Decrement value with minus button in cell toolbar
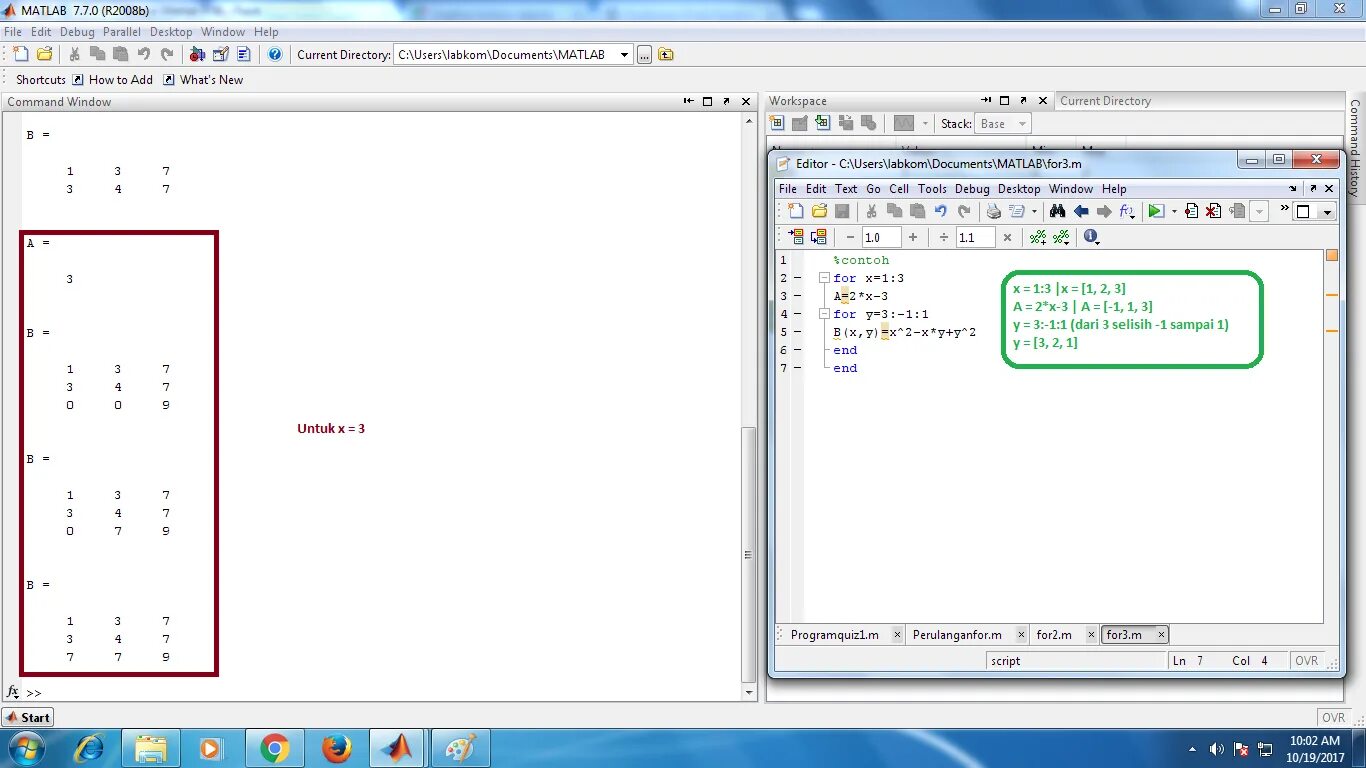Viewport: 1366px width, 768px height. [x=850, y=237]
